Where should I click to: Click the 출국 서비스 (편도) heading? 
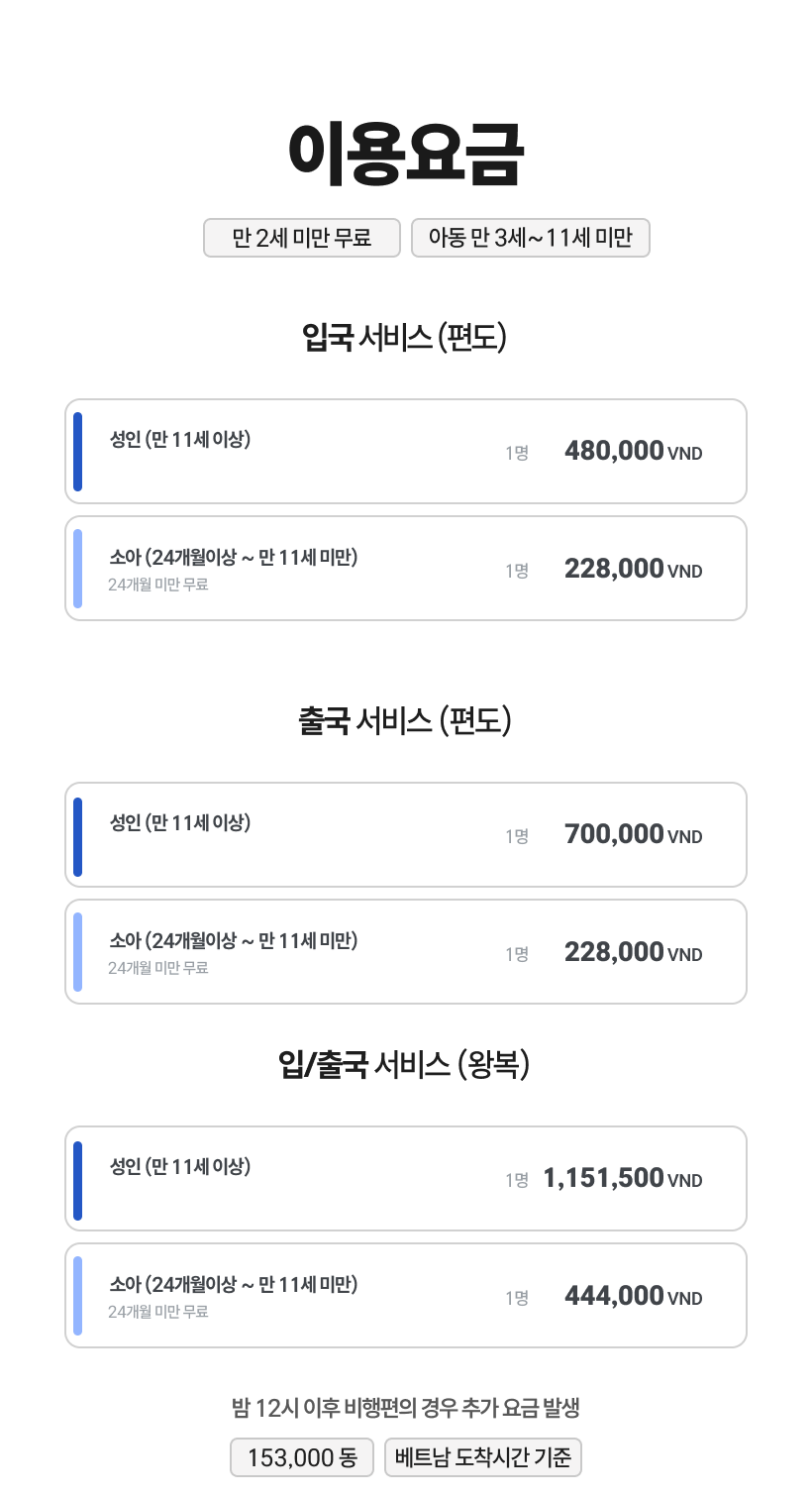[x=405, y=721]
